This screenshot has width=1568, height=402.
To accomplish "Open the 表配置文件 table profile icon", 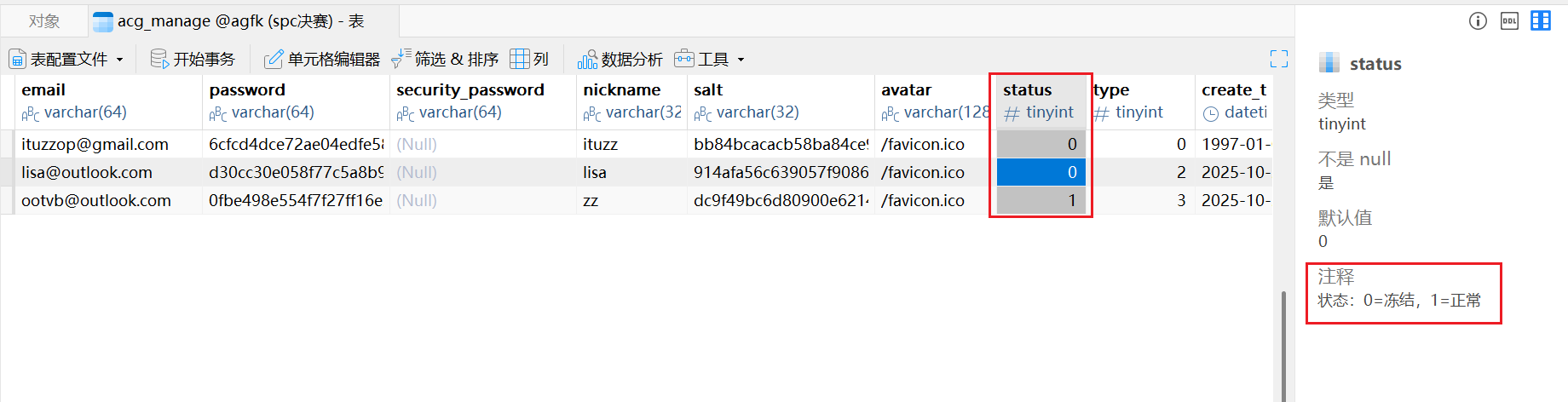I will coord(18,59).
